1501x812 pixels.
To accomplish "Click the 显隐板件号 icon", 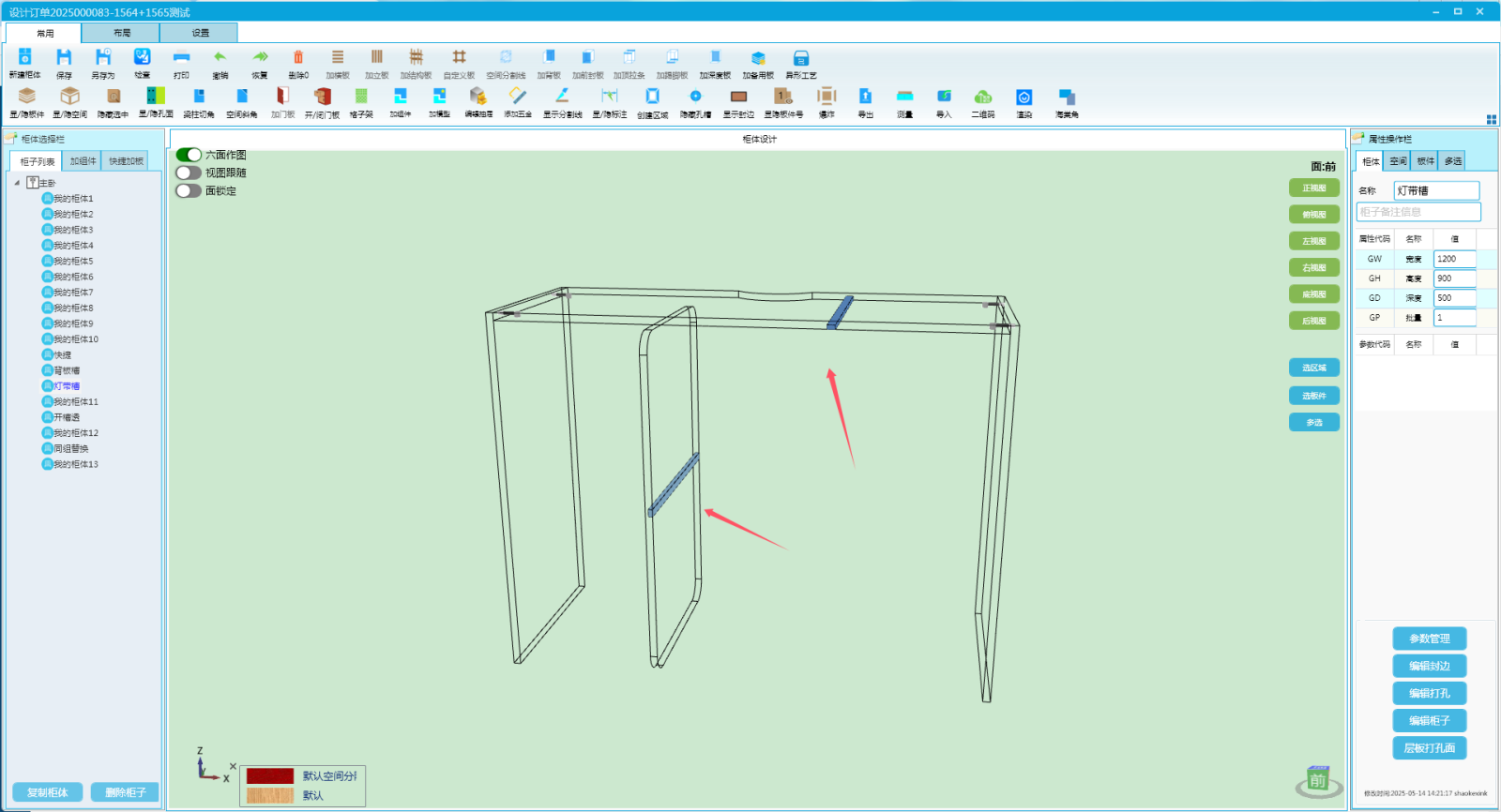I will coord(782,97).
